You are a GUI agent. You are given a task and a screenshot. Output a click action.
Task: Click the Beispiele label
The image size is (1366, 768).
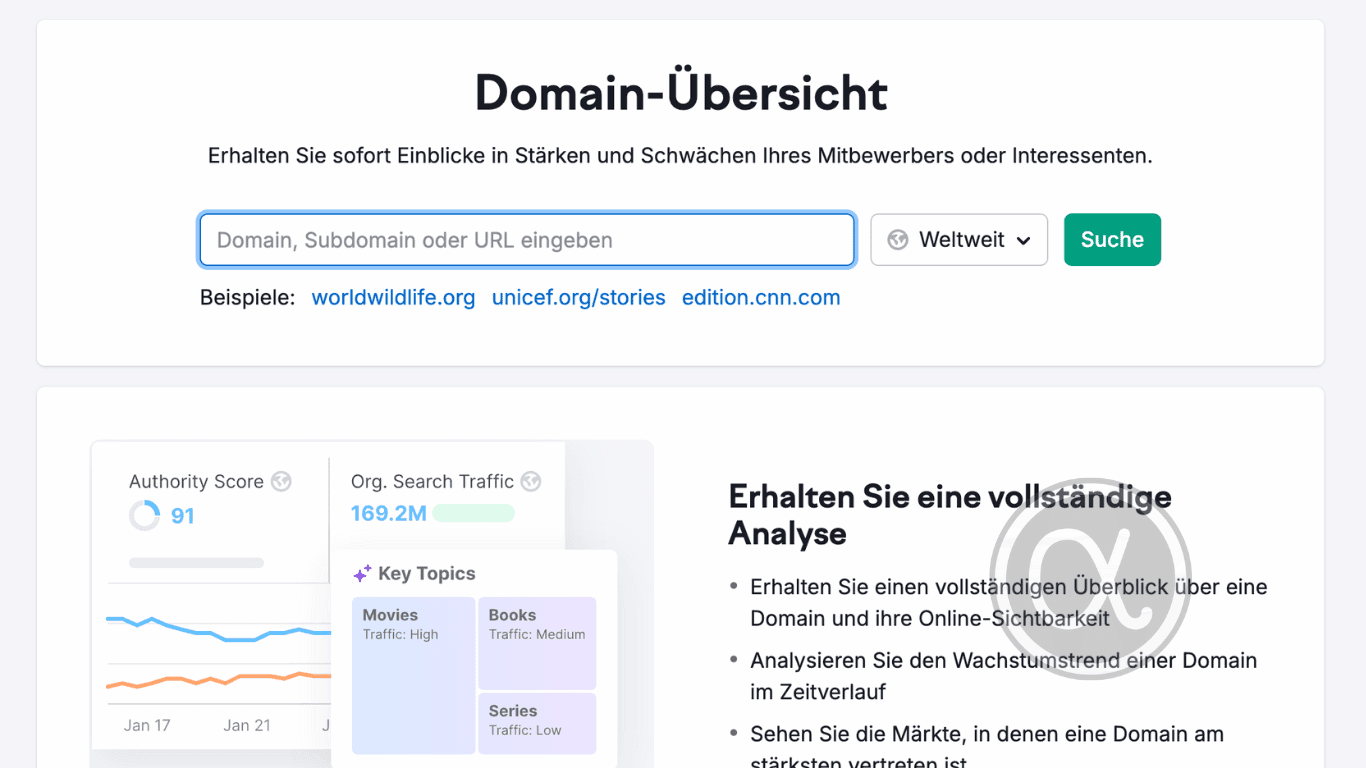(x=248, y=298)
